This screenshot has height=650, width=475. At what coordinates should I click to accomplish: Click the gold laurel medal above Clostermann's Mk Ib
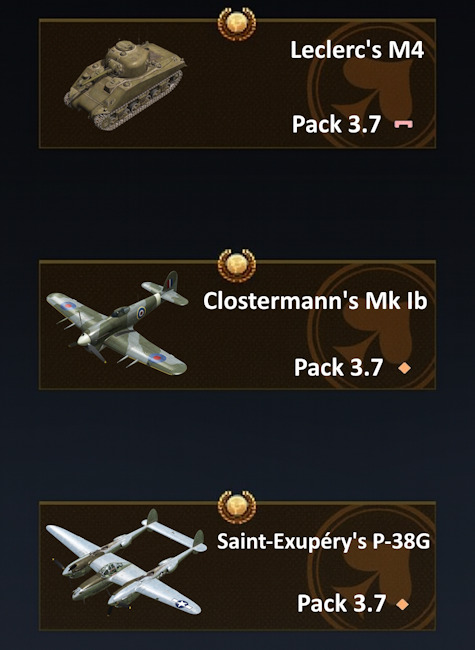(x=237, y=265)
